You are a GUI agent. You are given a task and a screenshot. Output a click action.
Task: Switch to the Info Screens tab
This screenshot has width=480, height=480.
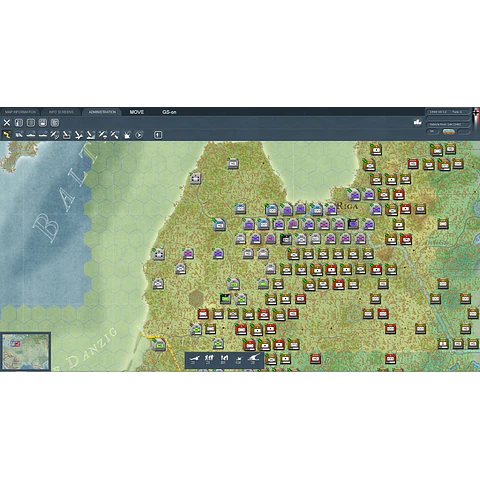click(61, 112)
